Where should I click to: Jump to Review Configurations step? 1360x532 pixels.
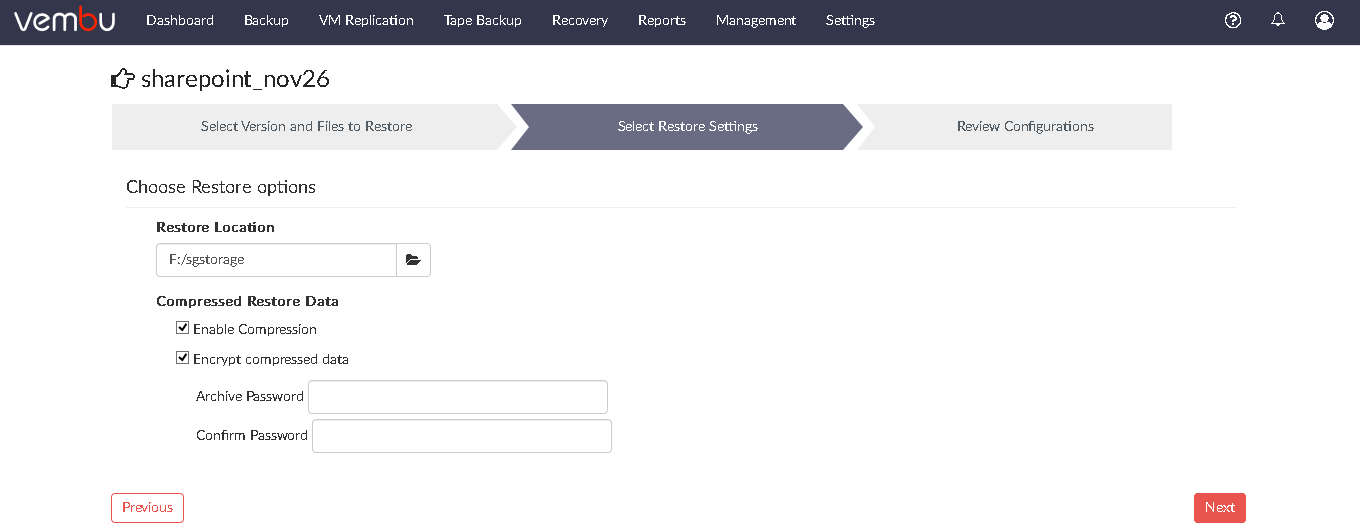(1025, 127)
